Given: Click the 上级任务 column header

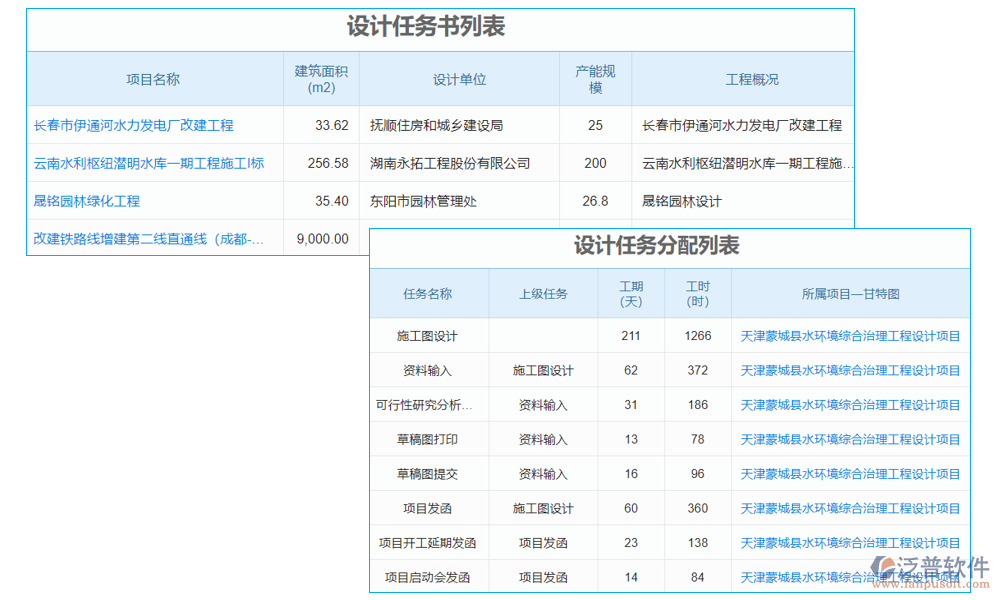Looking at the screenshot, I should click(x=543, y=294).
